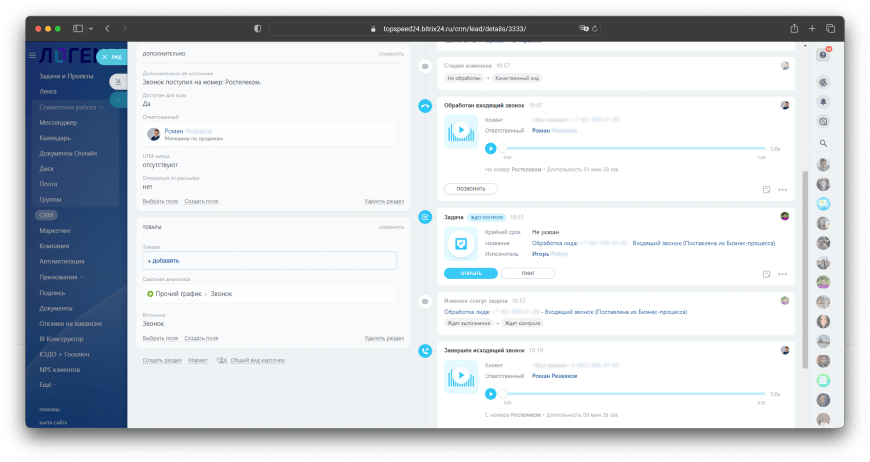Open Мессенджер in the sidebar

tap(58, 123)
